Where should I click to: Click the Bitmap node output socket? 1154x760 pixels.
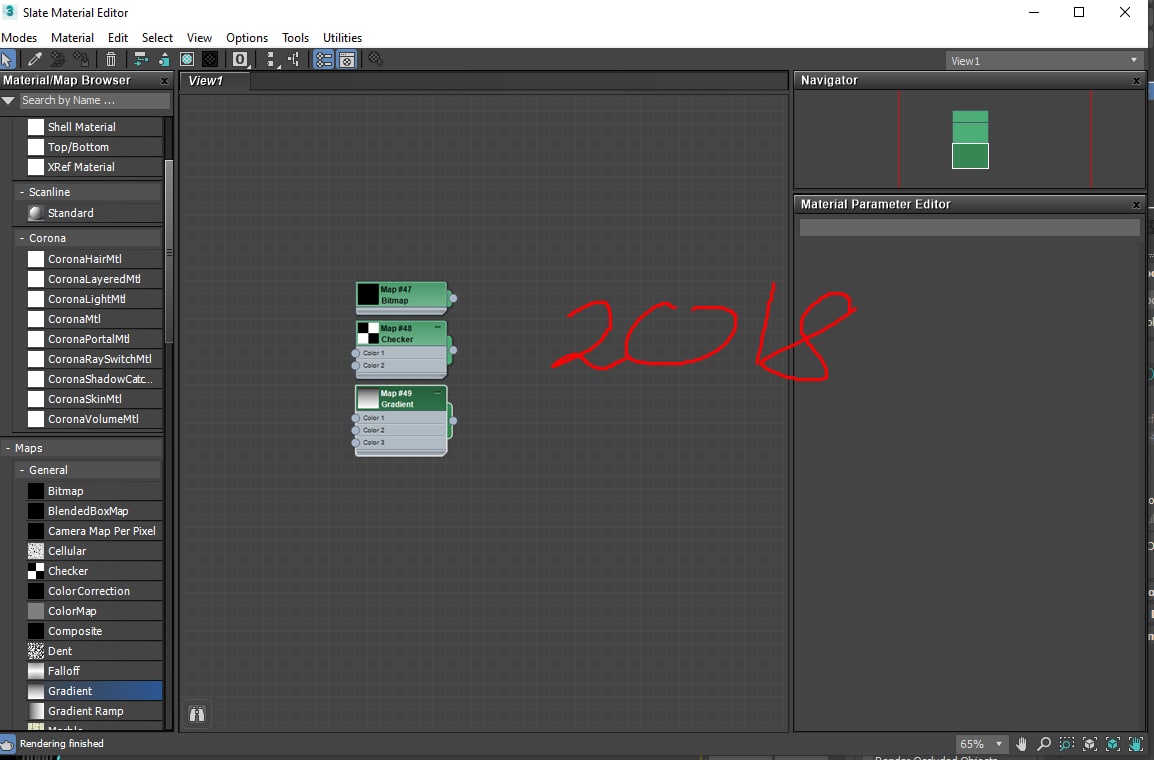tap(453, 298)
